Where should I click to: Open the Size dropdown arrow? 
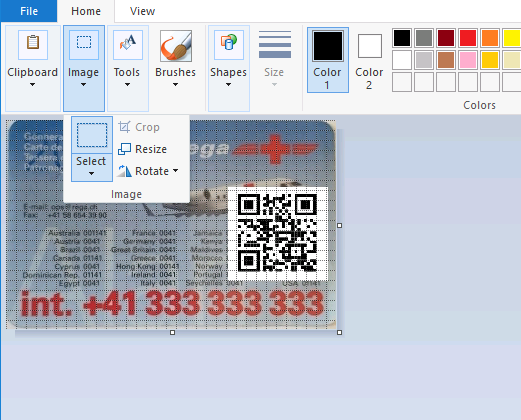274,85
